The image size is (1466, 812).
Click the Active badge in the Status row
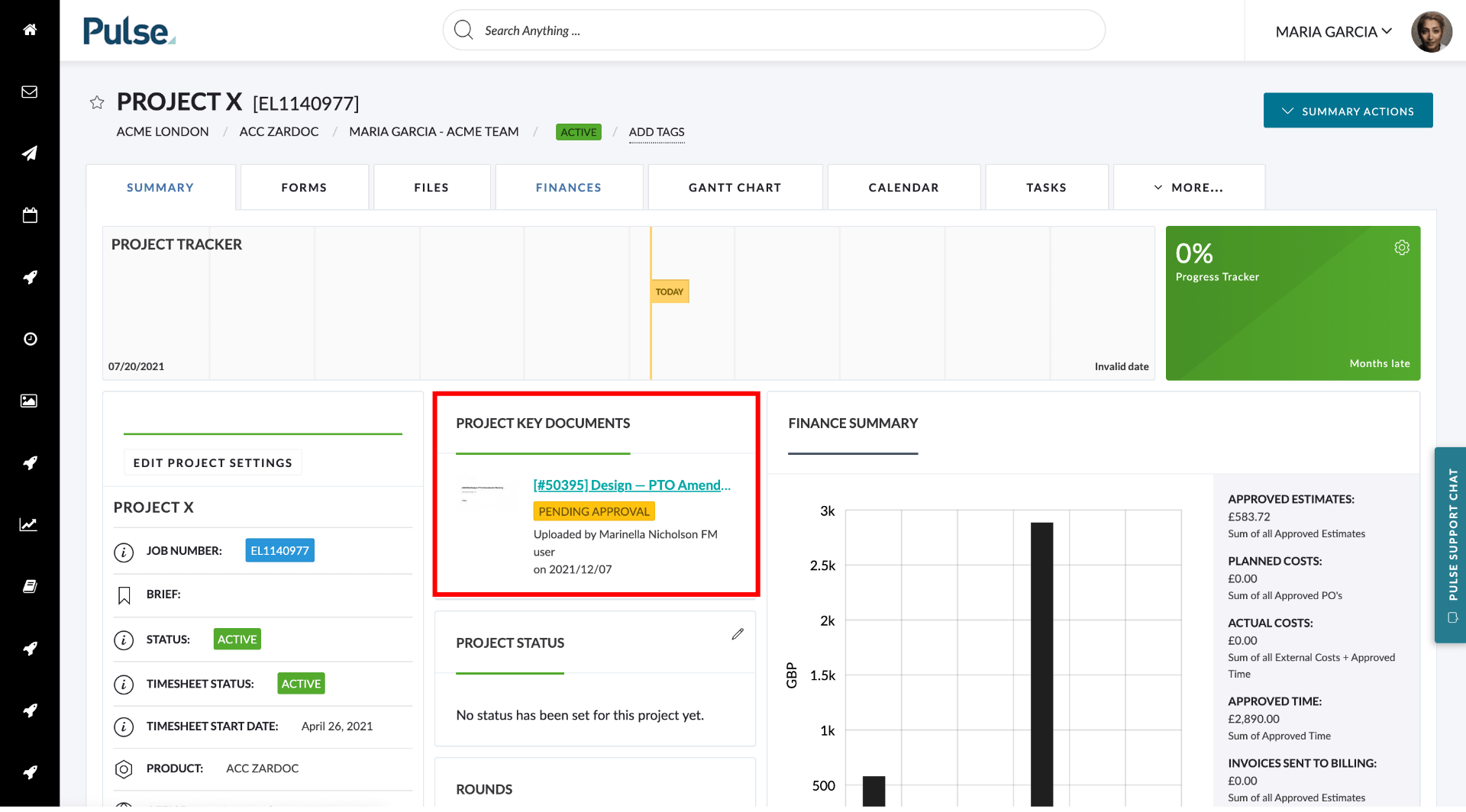(x=237, y=640)
